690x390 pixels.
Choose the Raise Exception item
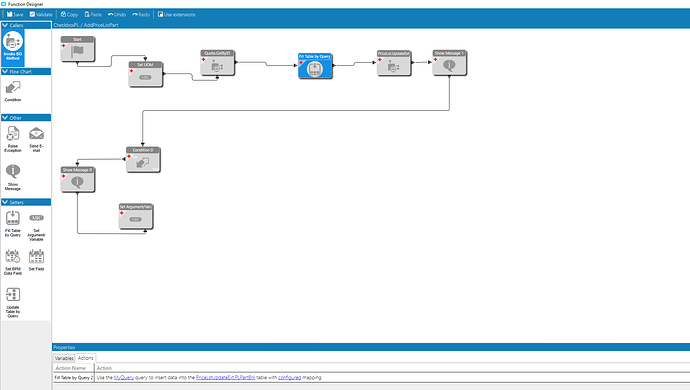13,139
